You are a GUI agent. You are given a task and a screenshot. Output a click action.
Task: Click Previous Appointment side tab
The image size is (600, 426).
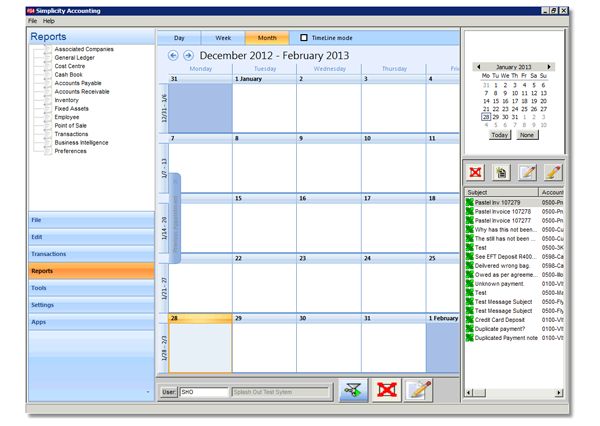175,218
